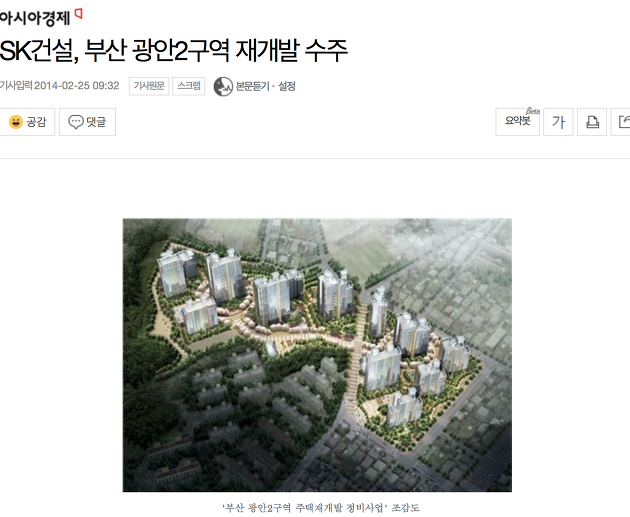The height and width of the screenshot is (517, 630).
Task: Open the 설정 listen settings
Action: [x=287, y=86]
